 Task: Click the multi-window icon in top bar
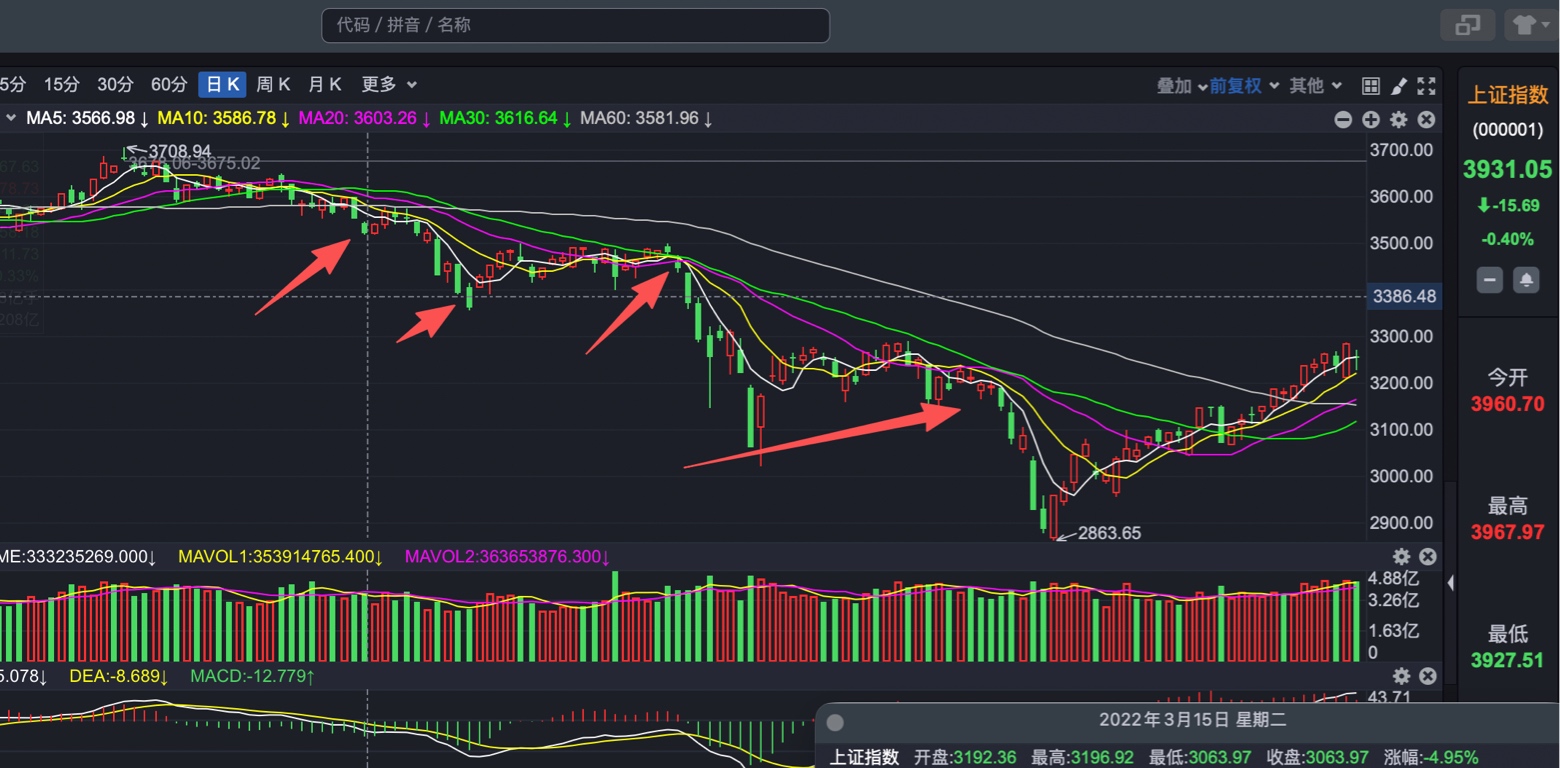click(x=1467, y=25)
